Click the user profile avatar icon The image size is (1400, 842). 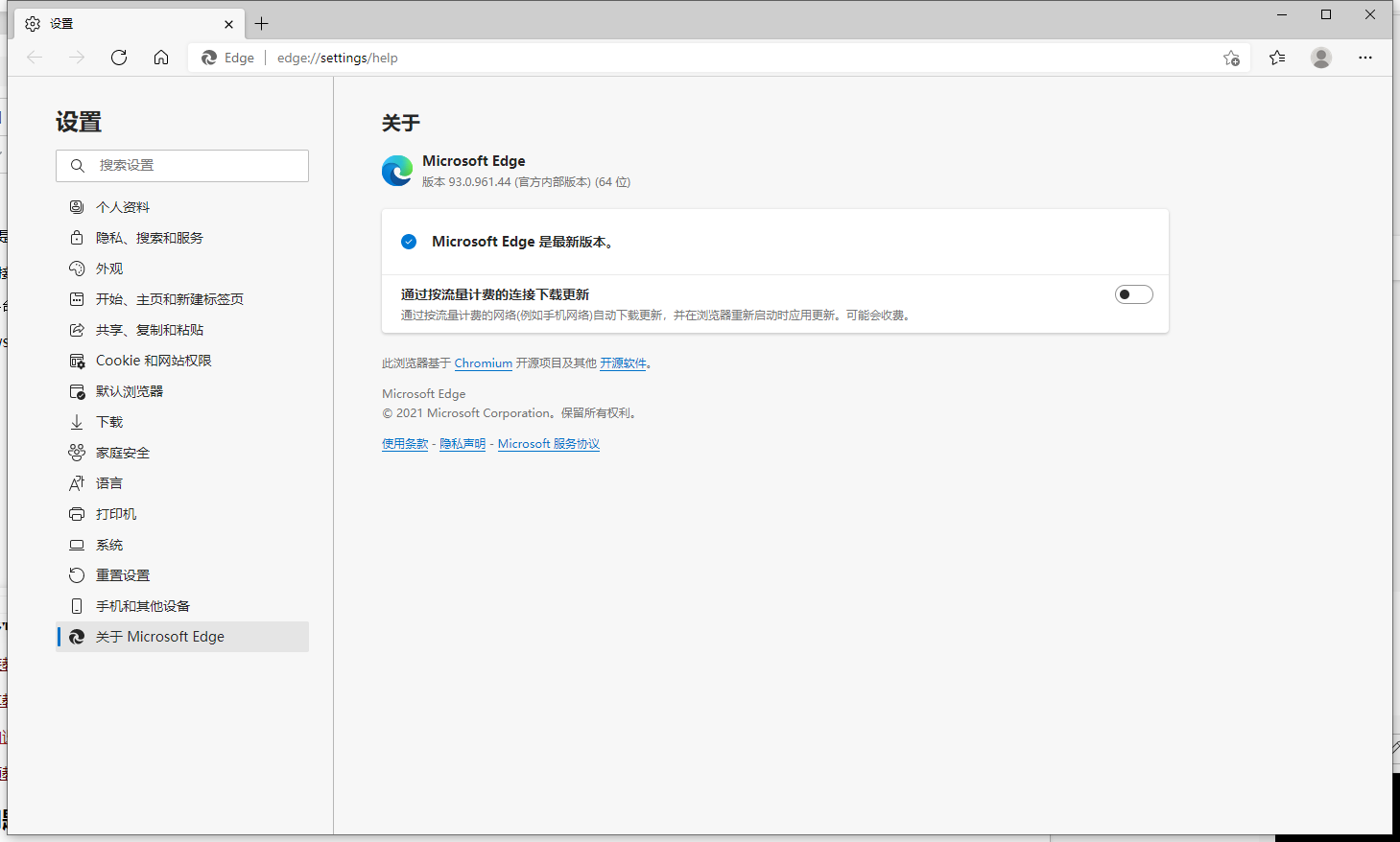click(1321, 58)
